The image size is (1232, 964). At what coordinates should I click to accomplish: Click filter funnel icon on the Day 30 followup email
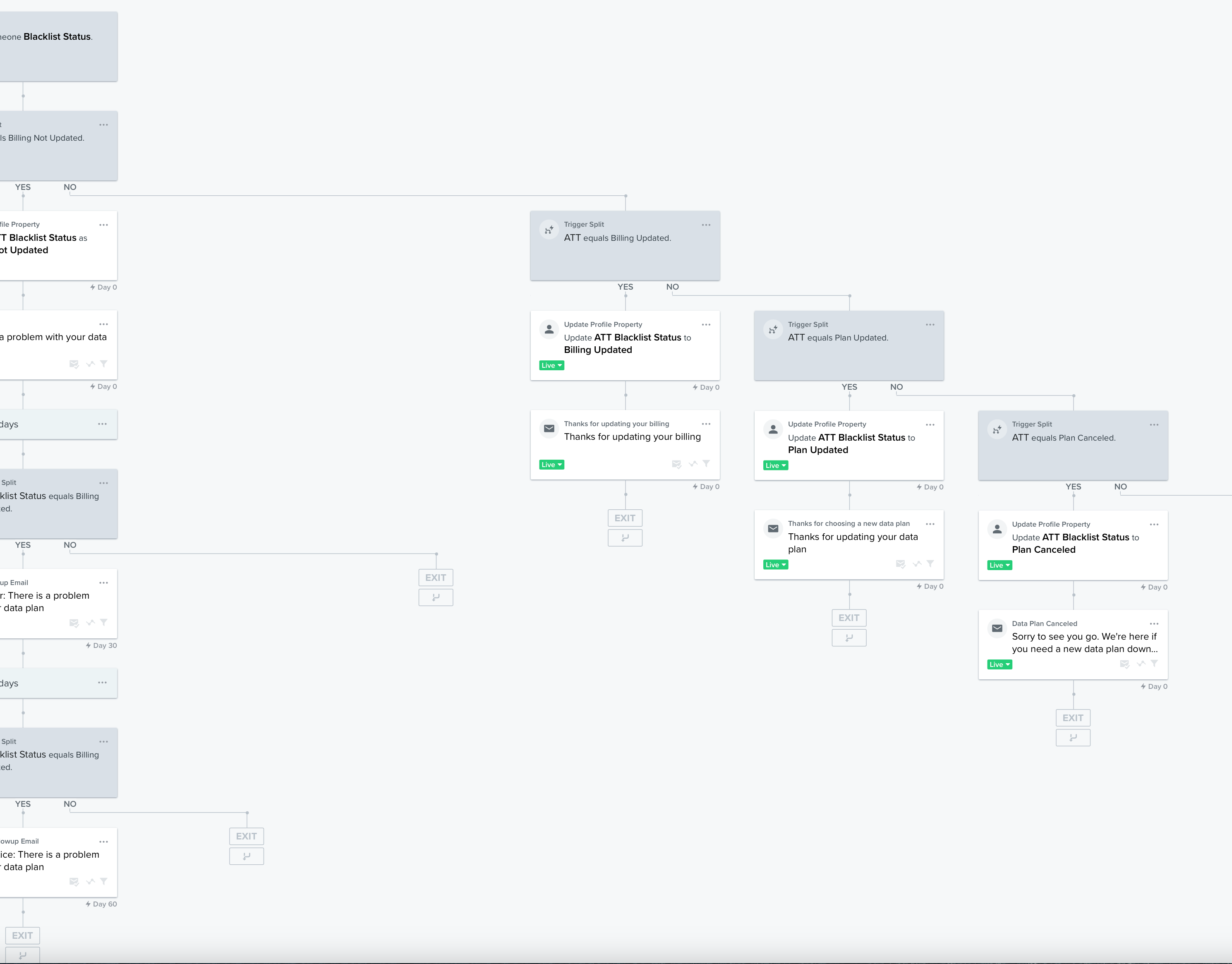coord(104,623)
